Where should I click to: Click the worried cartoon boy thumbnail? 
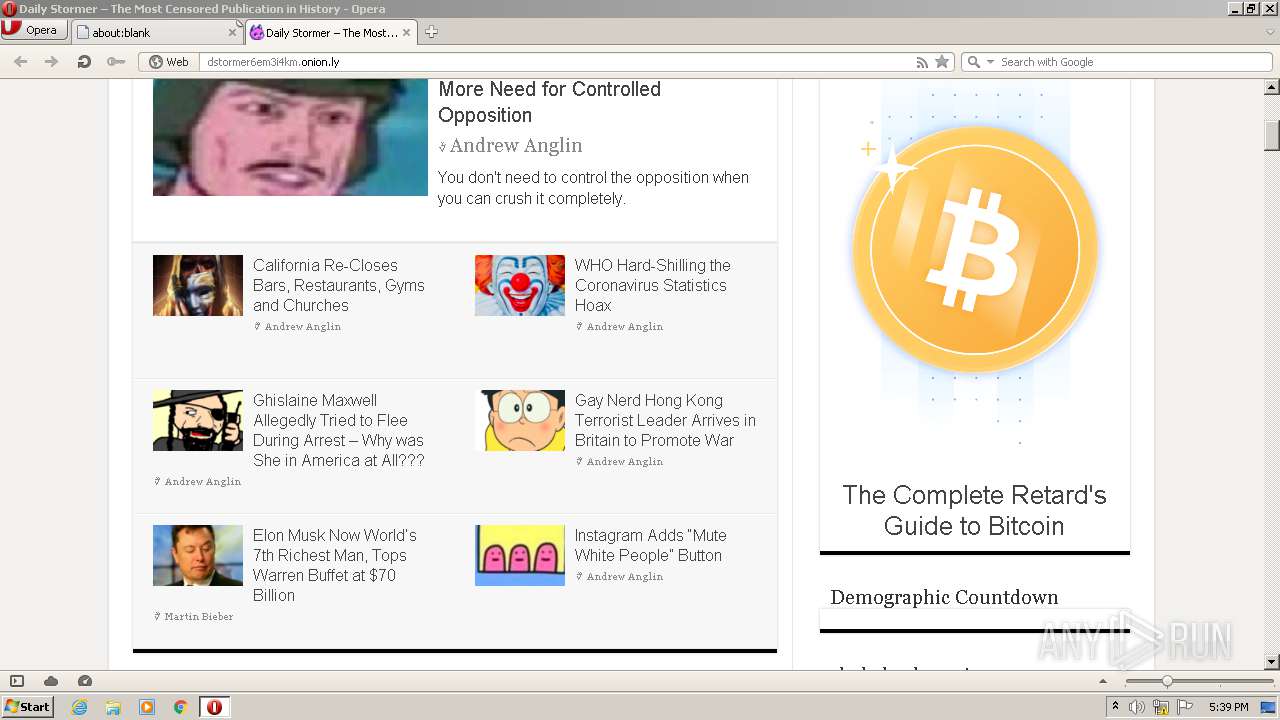point(520,420)
